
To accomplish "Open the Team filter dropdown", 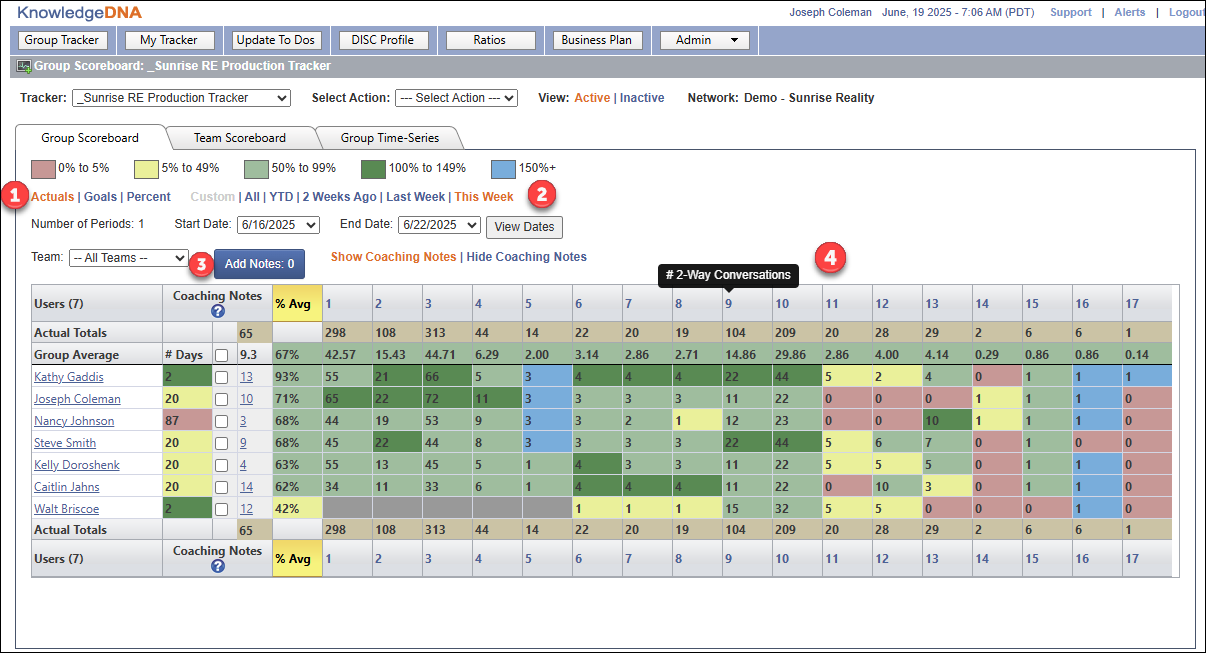I will 128,258.
